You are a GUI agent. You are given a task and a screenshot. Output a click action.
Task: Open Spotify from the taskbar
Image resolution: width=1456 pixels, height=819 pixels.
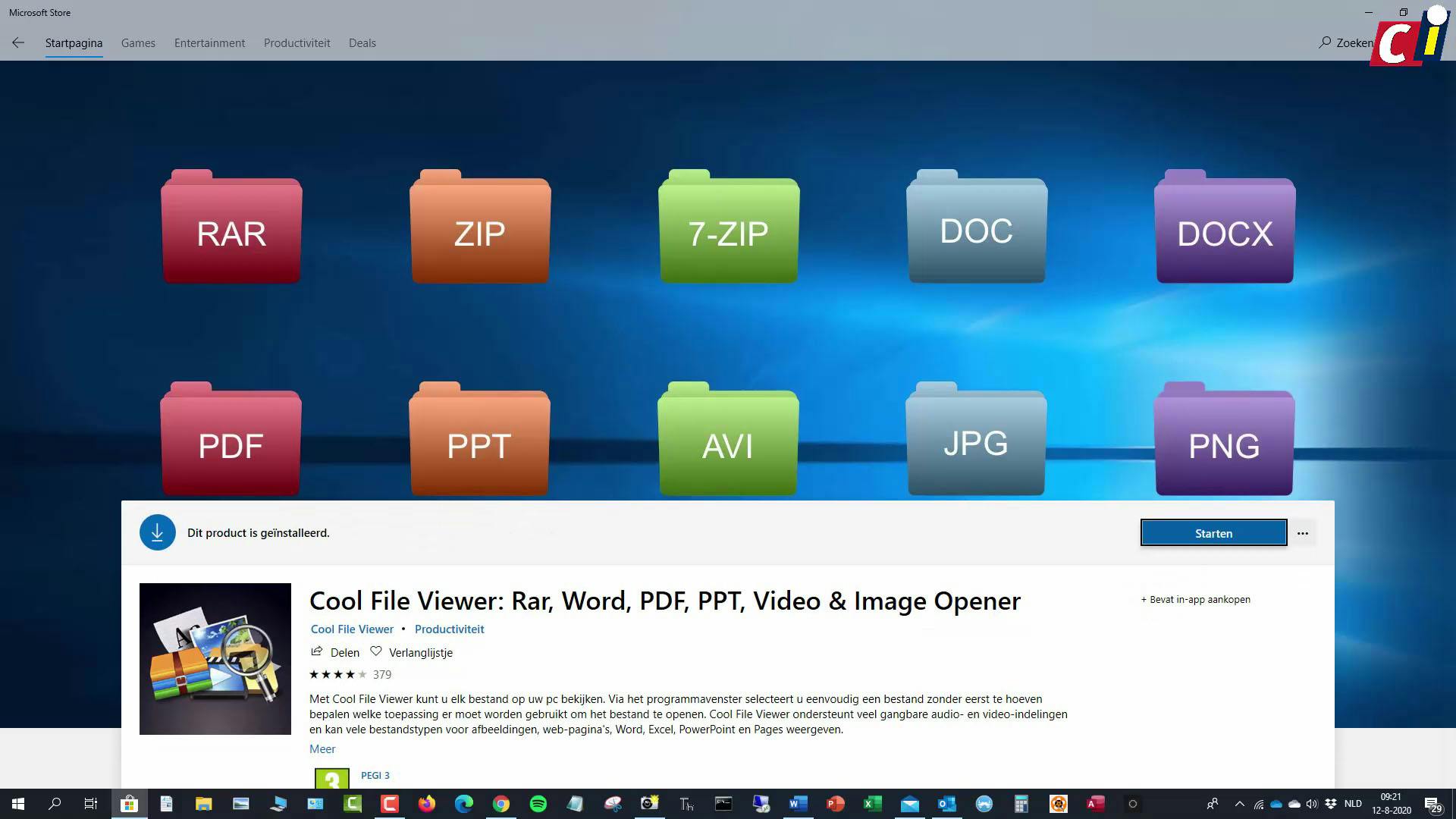(x=538, y=803)
